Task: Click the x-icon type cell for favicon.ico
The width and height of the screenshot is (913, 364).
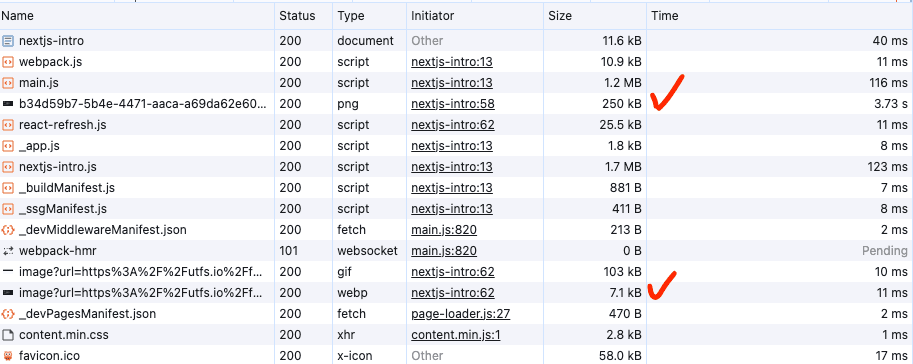Action: [355, 356]
